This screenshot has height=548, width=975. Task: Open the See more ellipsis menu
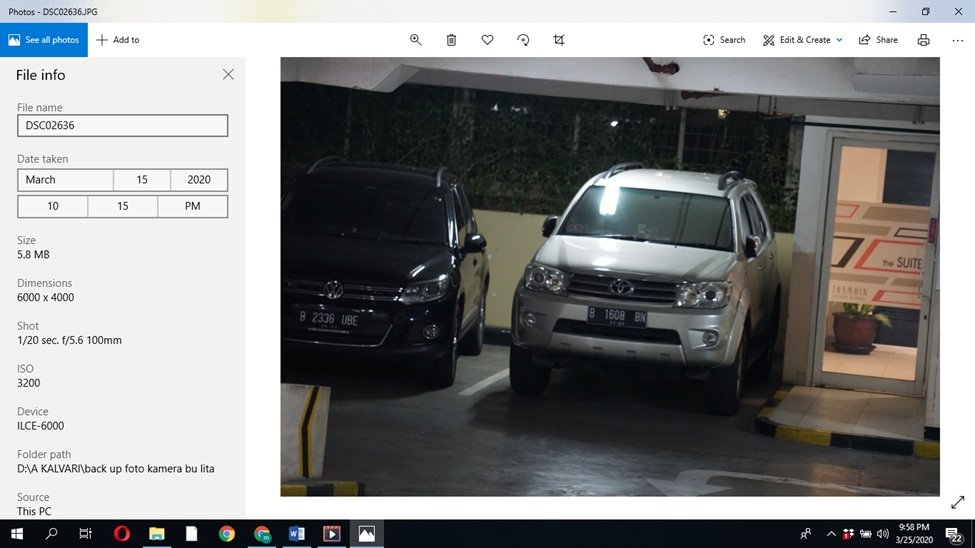[x=958, y=40]
